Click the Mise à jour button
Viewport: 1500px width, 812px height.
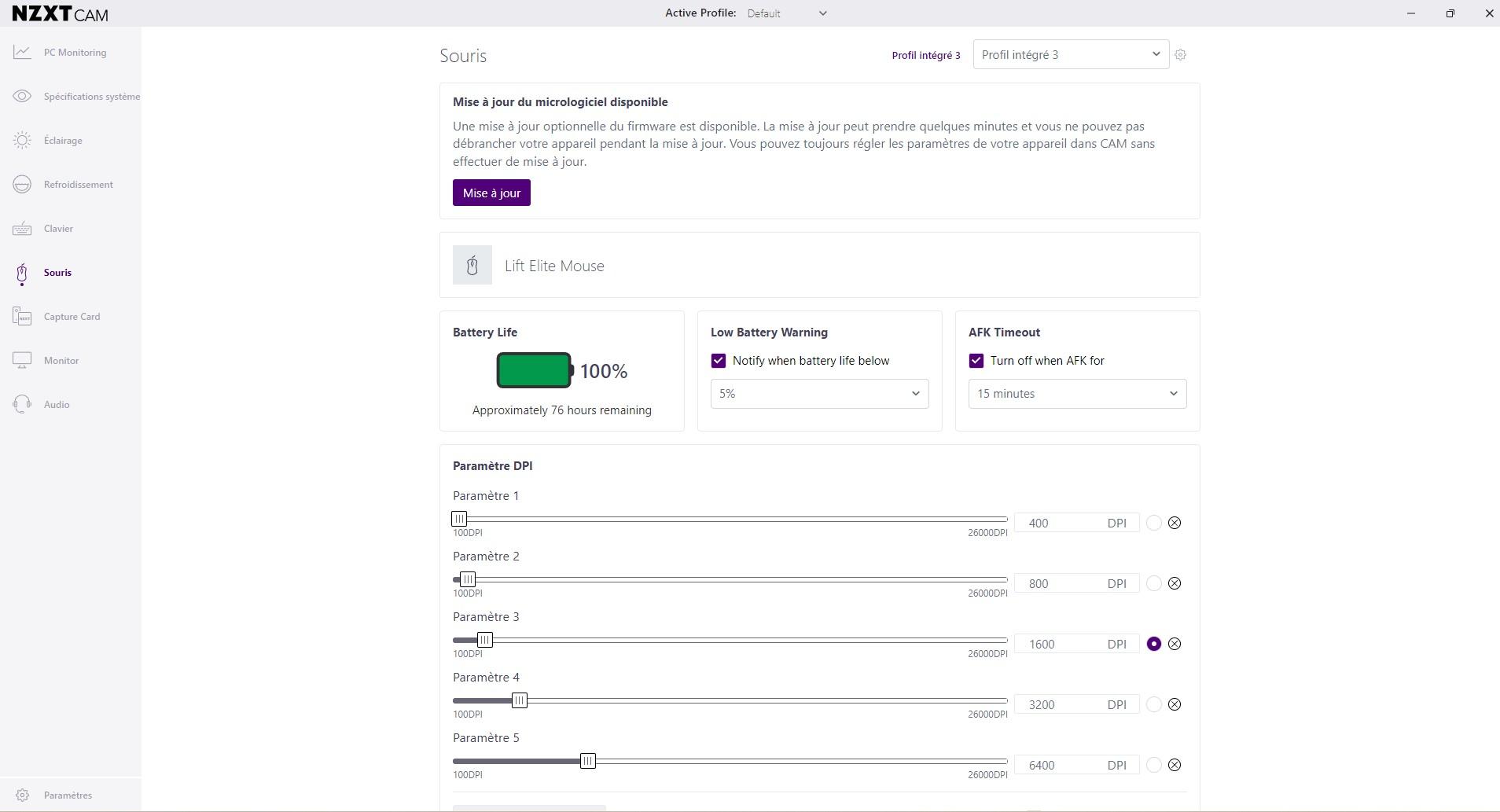pos(491,193)
